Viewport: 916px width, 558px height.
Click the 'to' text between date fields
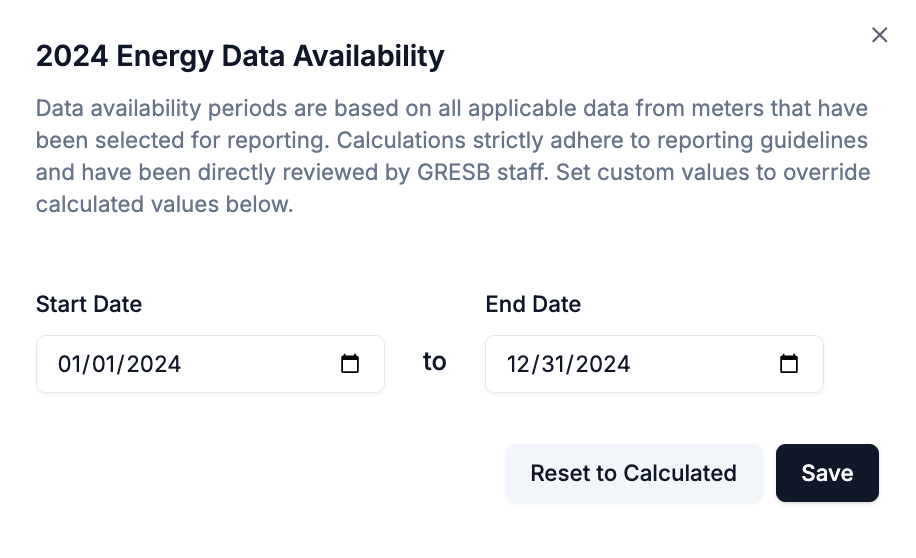(434, 362)
